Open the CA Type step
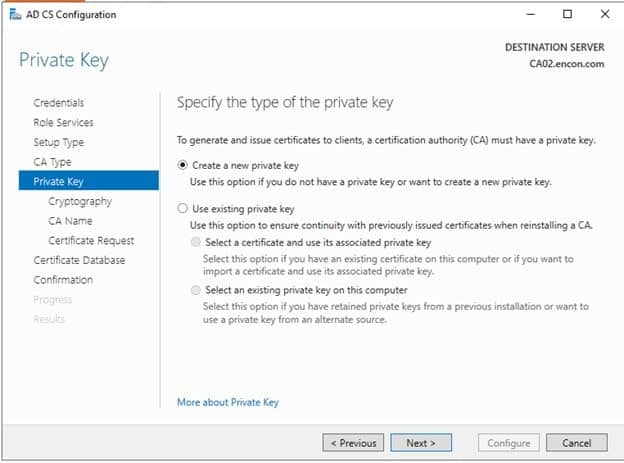 (52, 162)
